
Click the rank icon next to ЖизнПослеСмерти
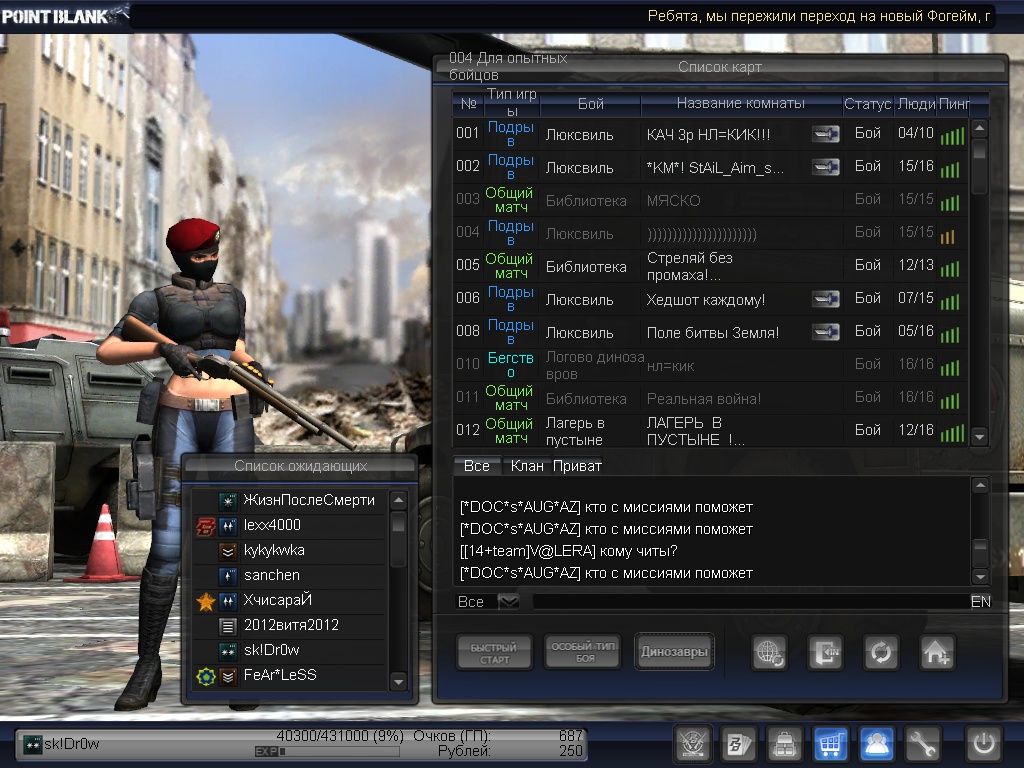[x=227, y=501]
